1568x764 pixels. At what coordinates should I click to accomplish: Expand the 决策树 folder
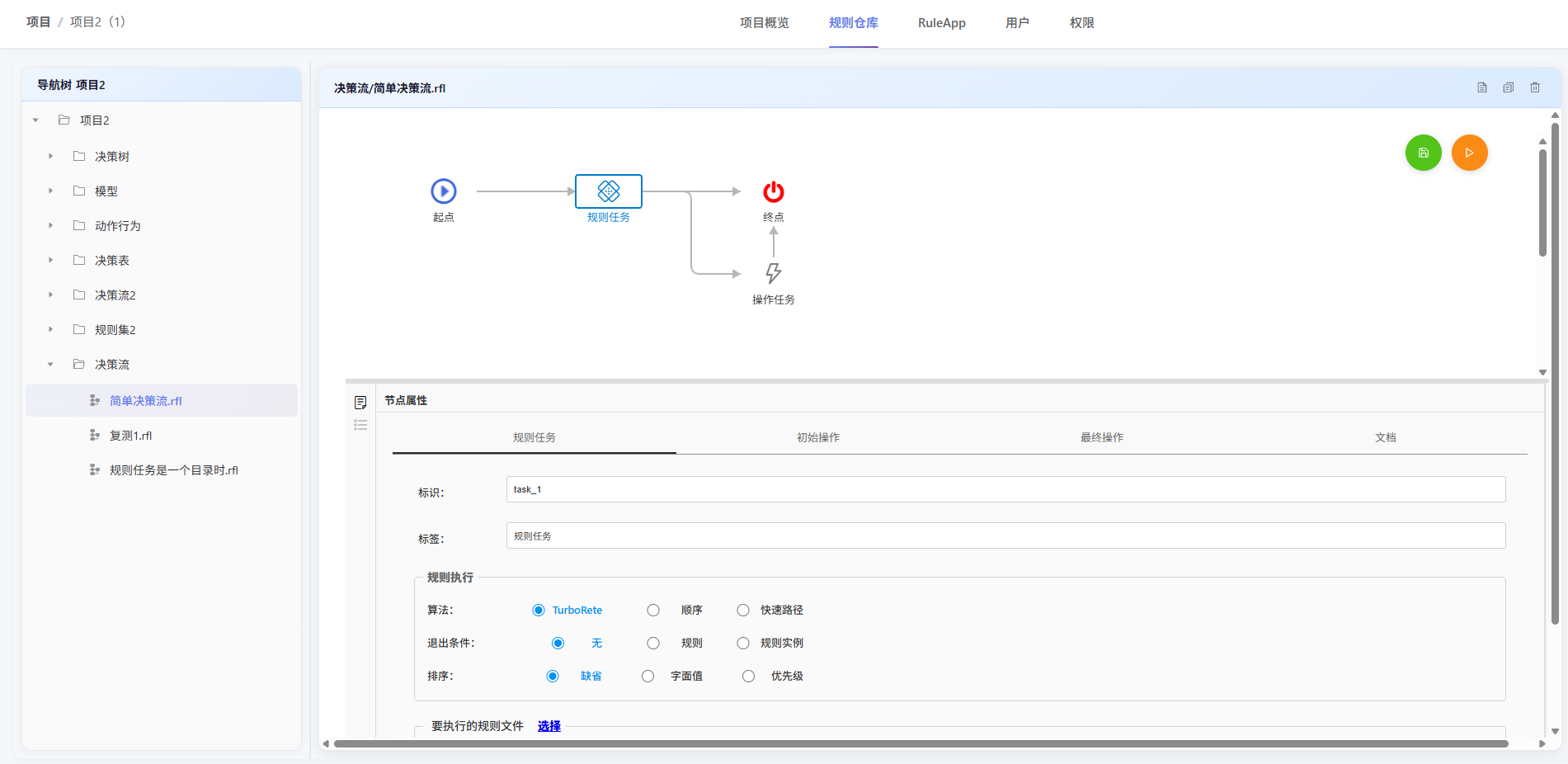point(50,156)
